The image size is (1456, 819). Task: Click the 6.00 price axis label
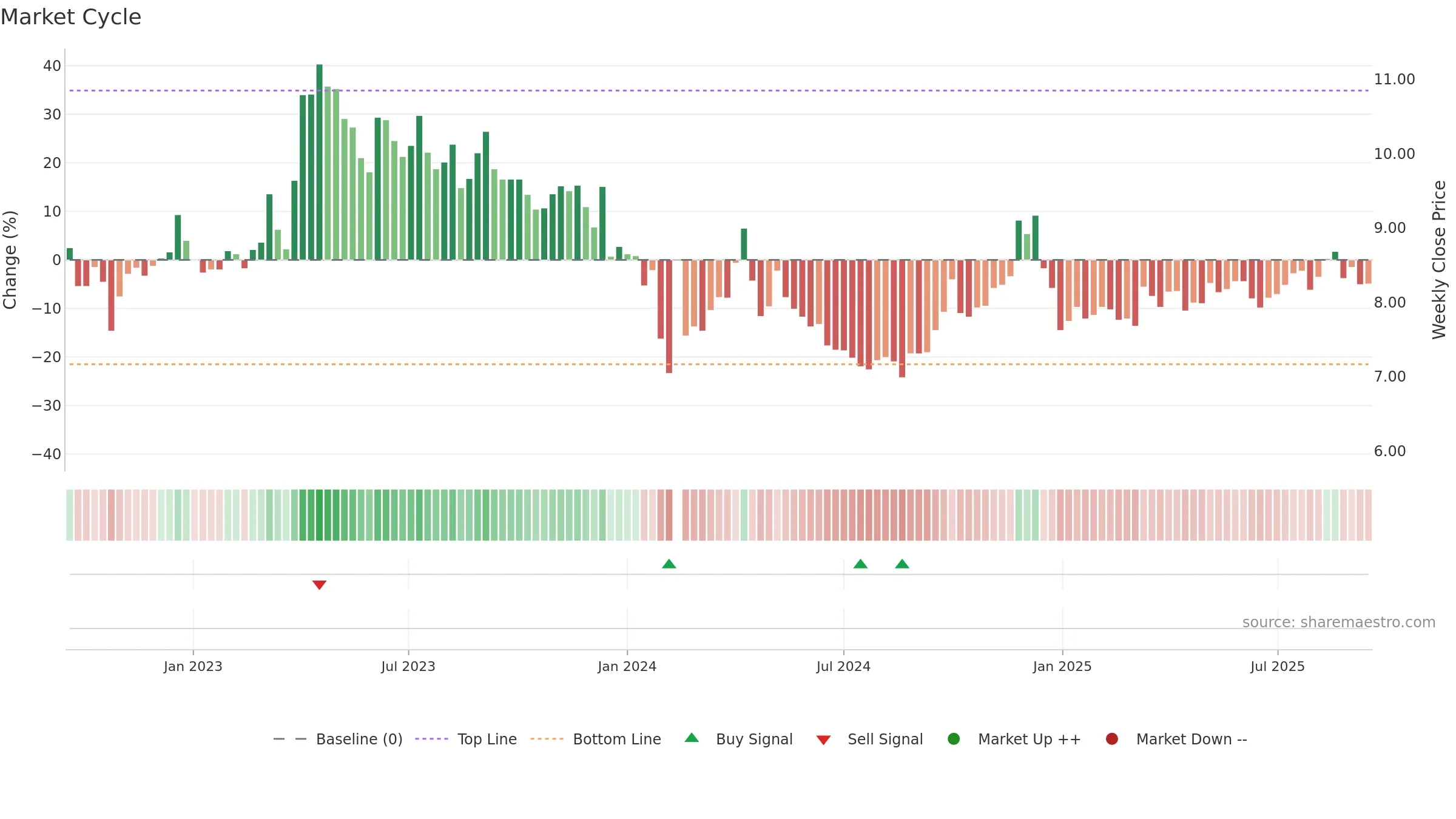coord(1389,451)
